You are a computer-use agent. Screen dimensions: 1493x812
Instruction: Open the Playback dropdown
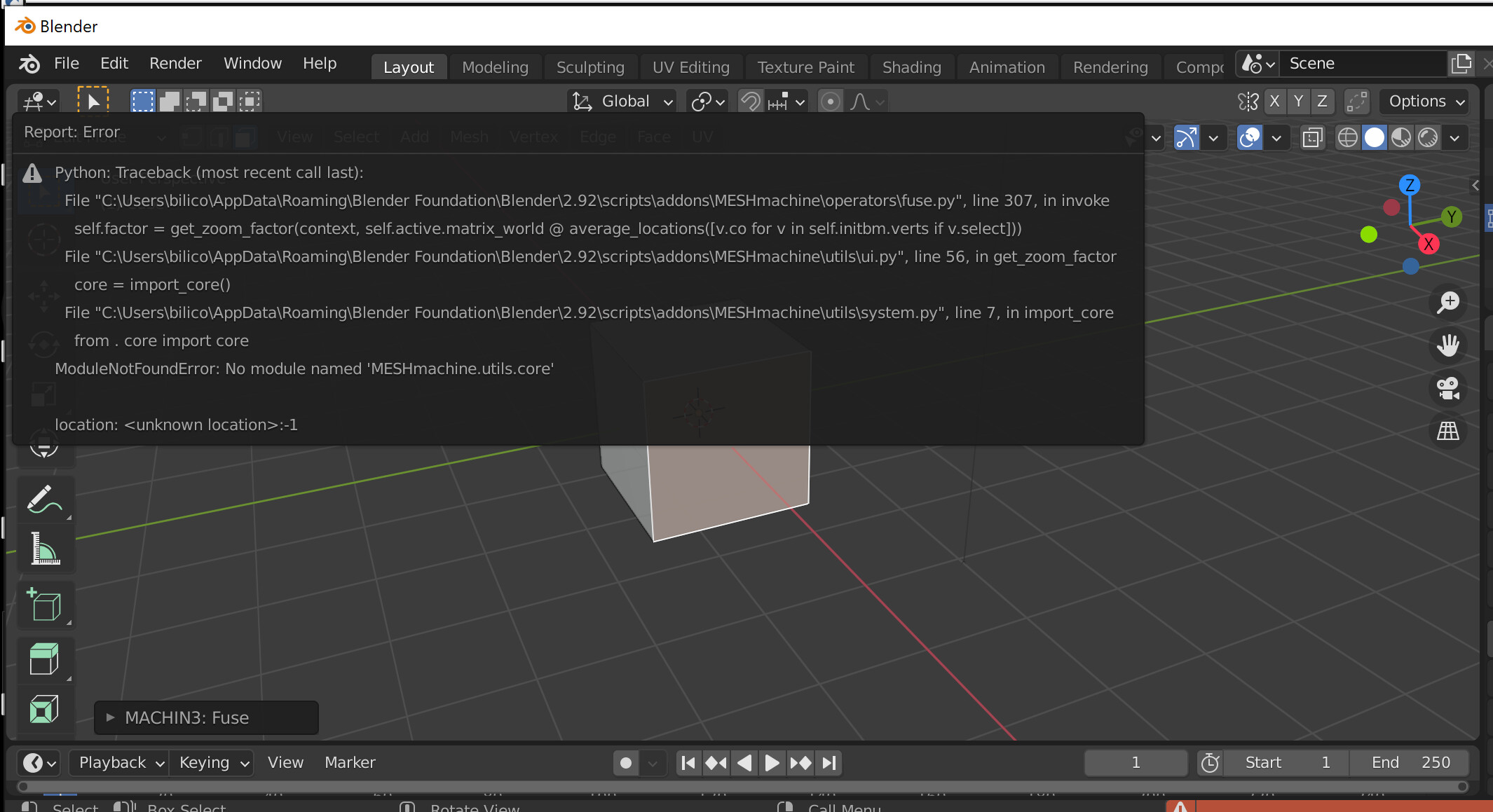pos(118,762)
